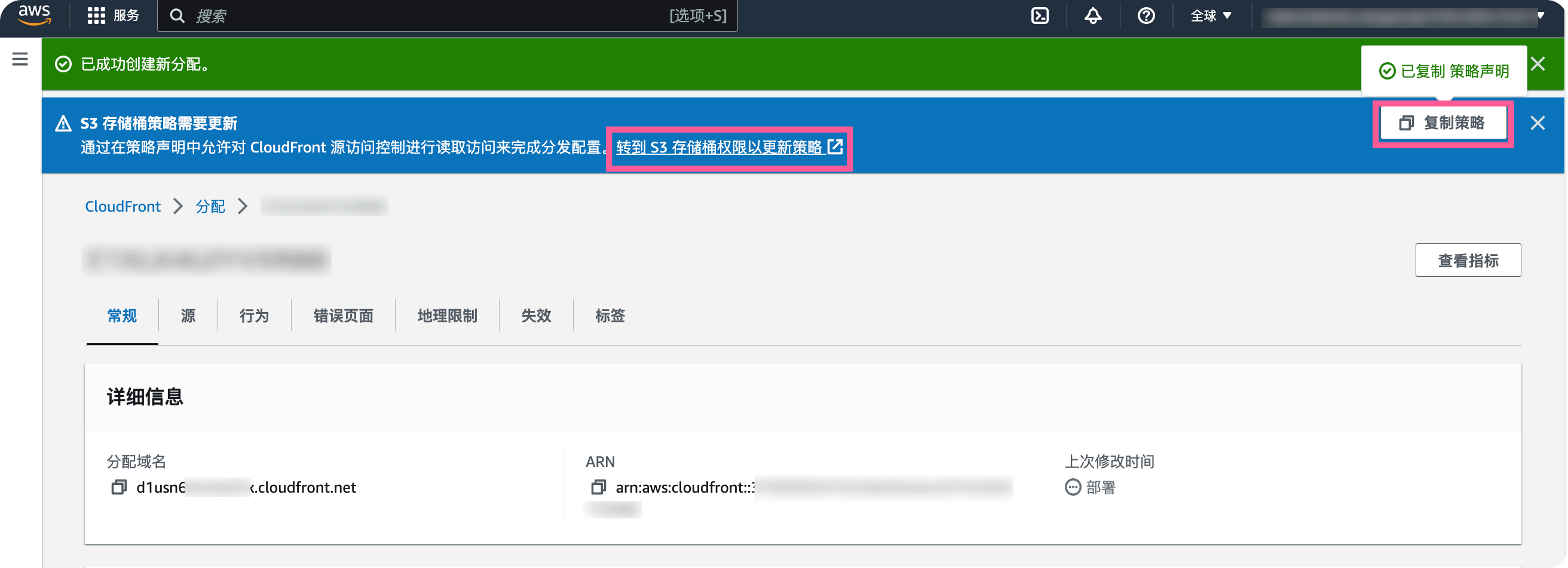Copy the ARN value
Viewport: 1568px width, 568px height.
tap(598, 487)
